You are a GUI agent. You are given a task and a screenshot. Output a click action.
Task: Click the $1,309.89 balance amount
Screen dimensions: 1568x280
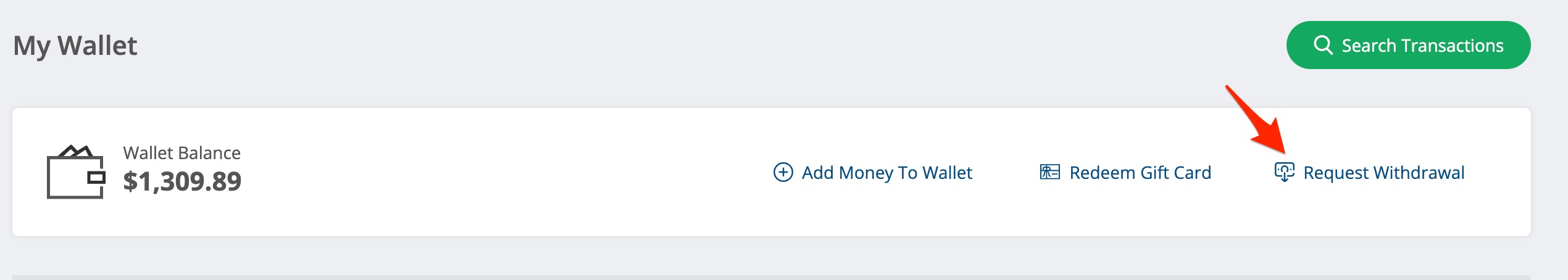[182, 181]
